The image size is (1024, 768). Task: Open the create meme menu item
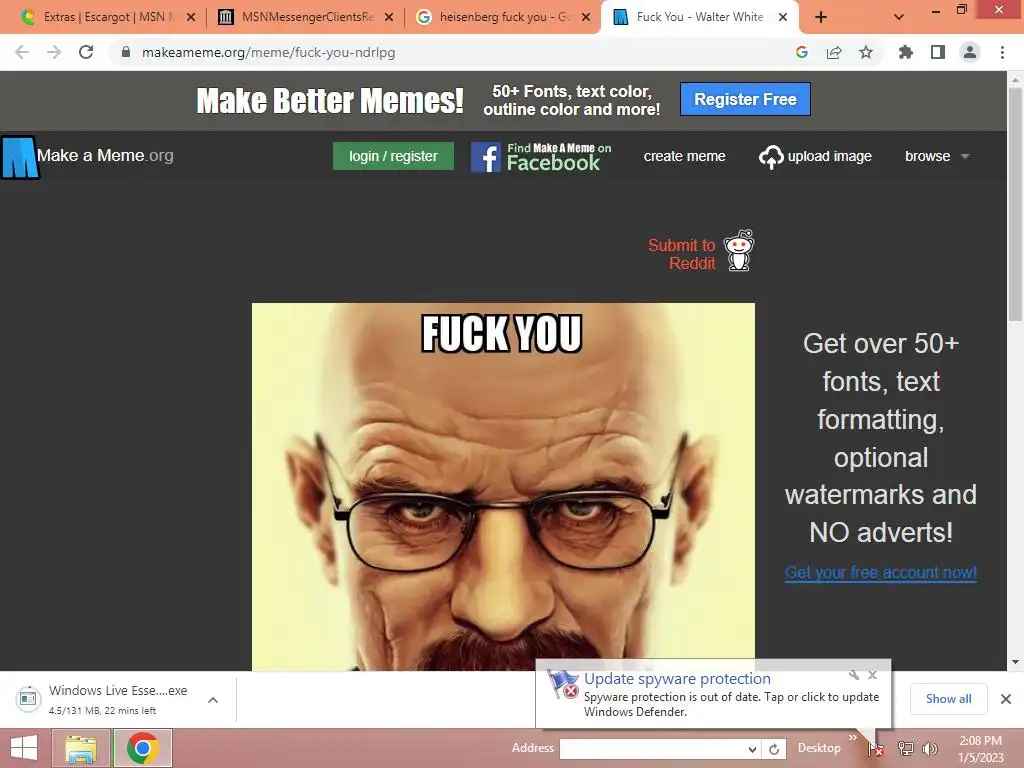coord(684,156)
